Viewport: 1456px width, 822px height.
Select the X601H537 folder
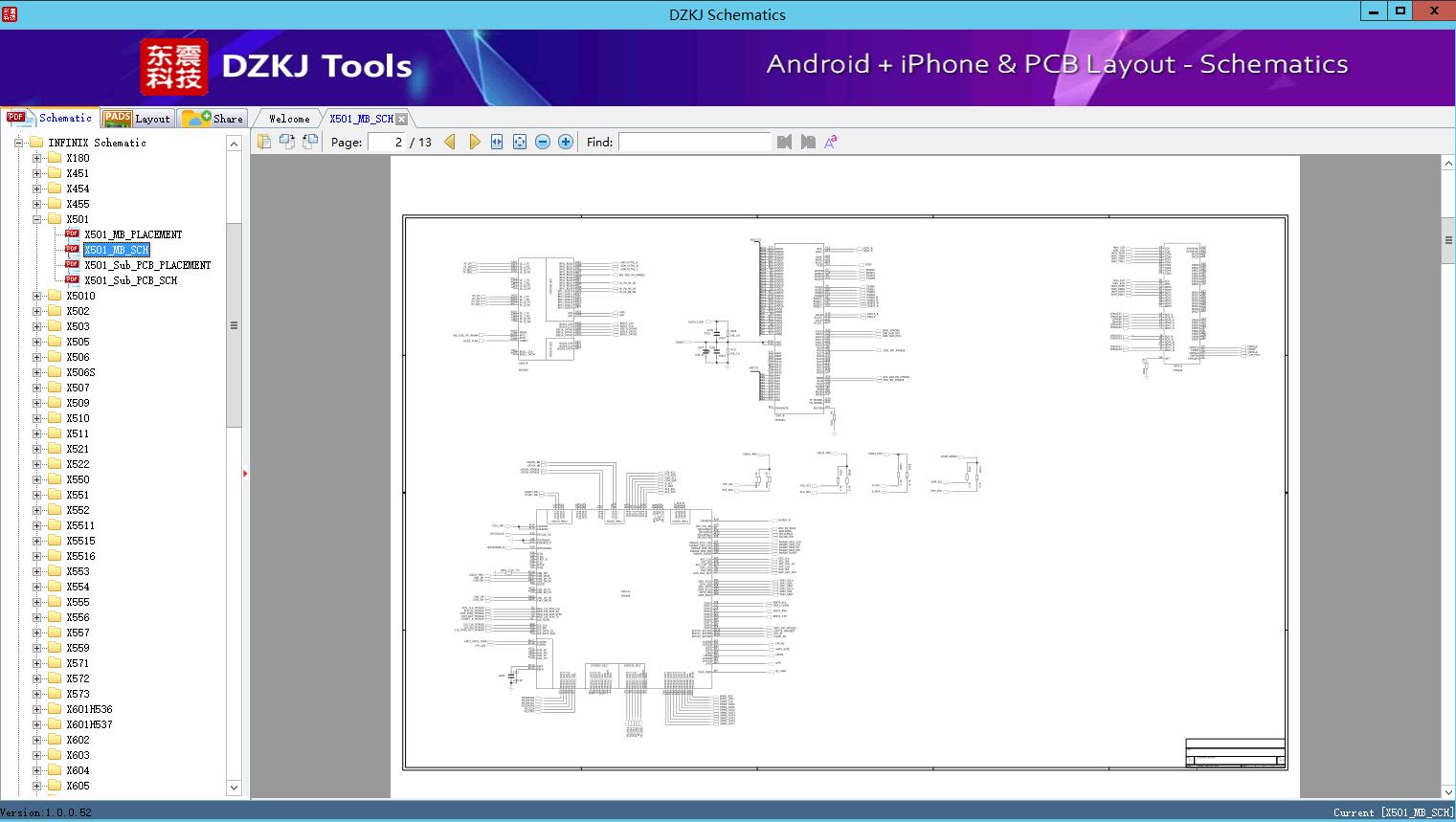(89, 724)
